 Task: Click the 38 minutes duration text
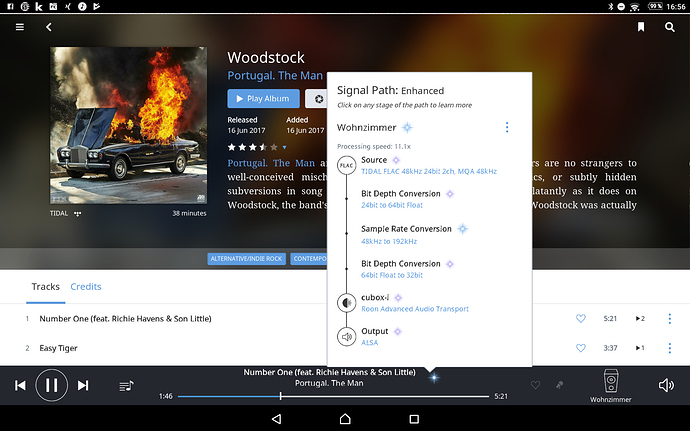click(x=189, y=214)
